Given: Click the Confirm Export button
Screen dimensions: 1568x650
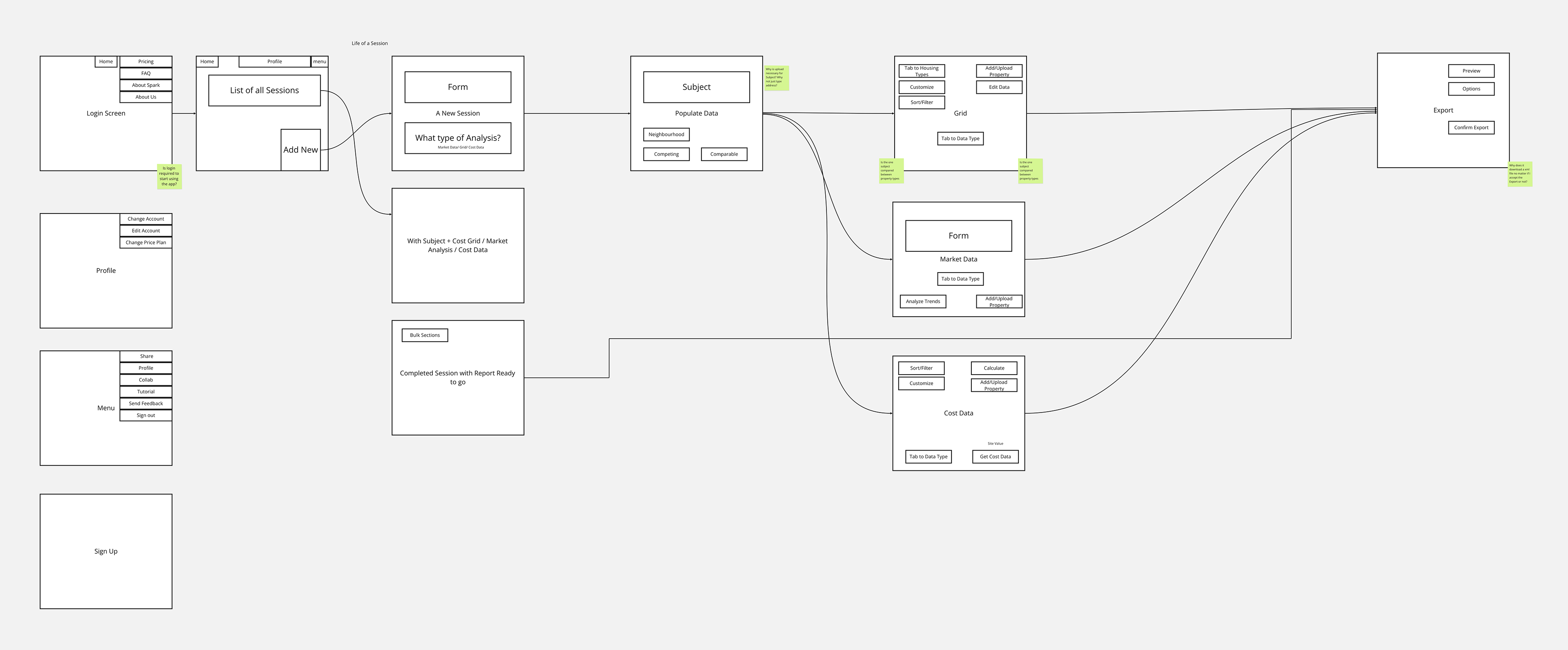Looking at the screenshot, I should [1470, 128].
